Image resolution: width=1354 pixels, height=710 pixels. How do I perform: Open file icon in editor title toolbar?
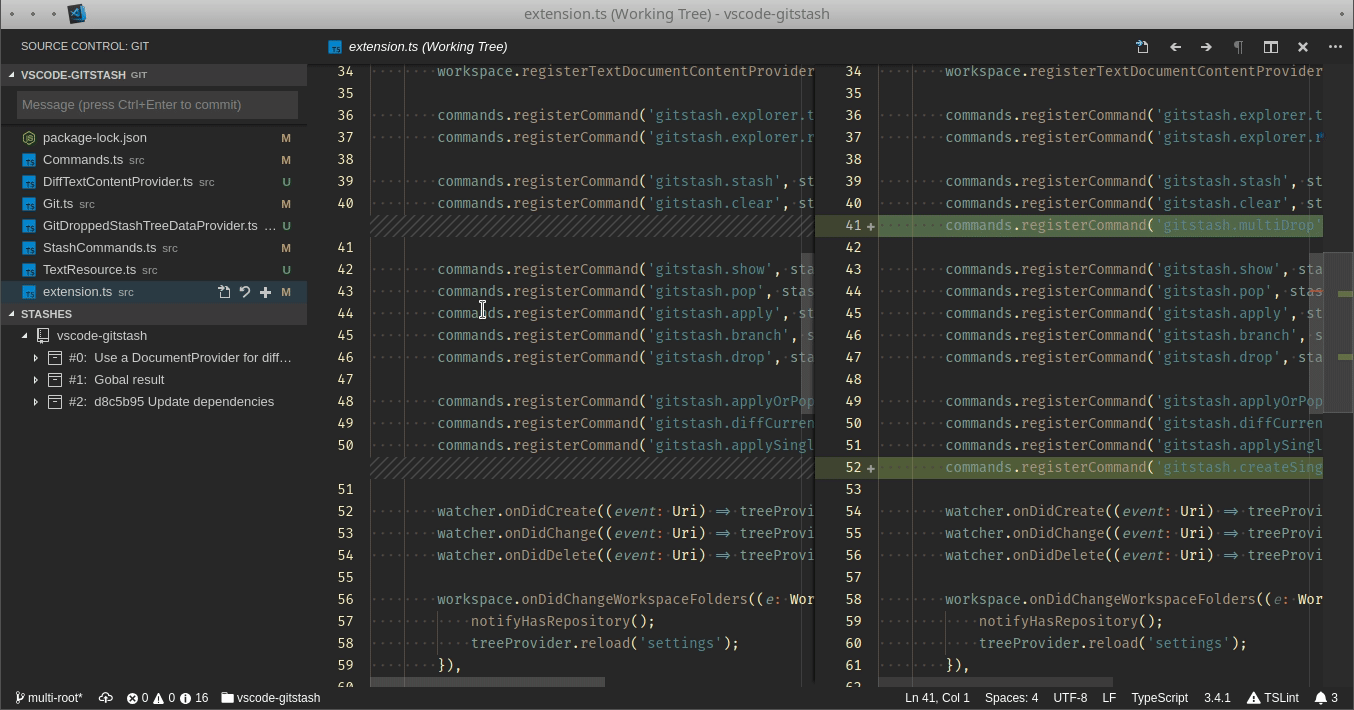(1142, 46)
